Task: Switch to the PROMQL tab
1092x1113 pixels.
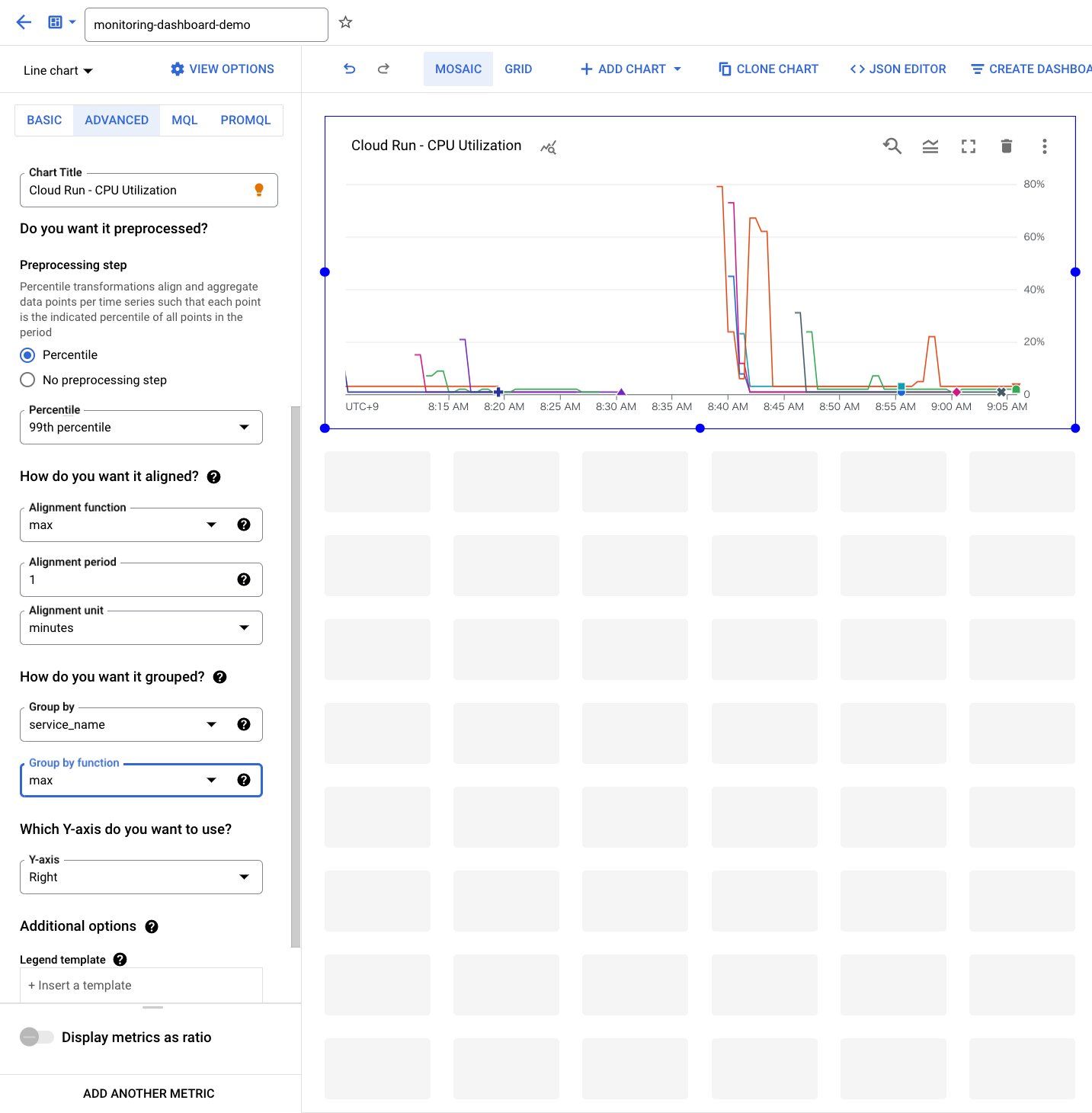Action: coord(245,120)
